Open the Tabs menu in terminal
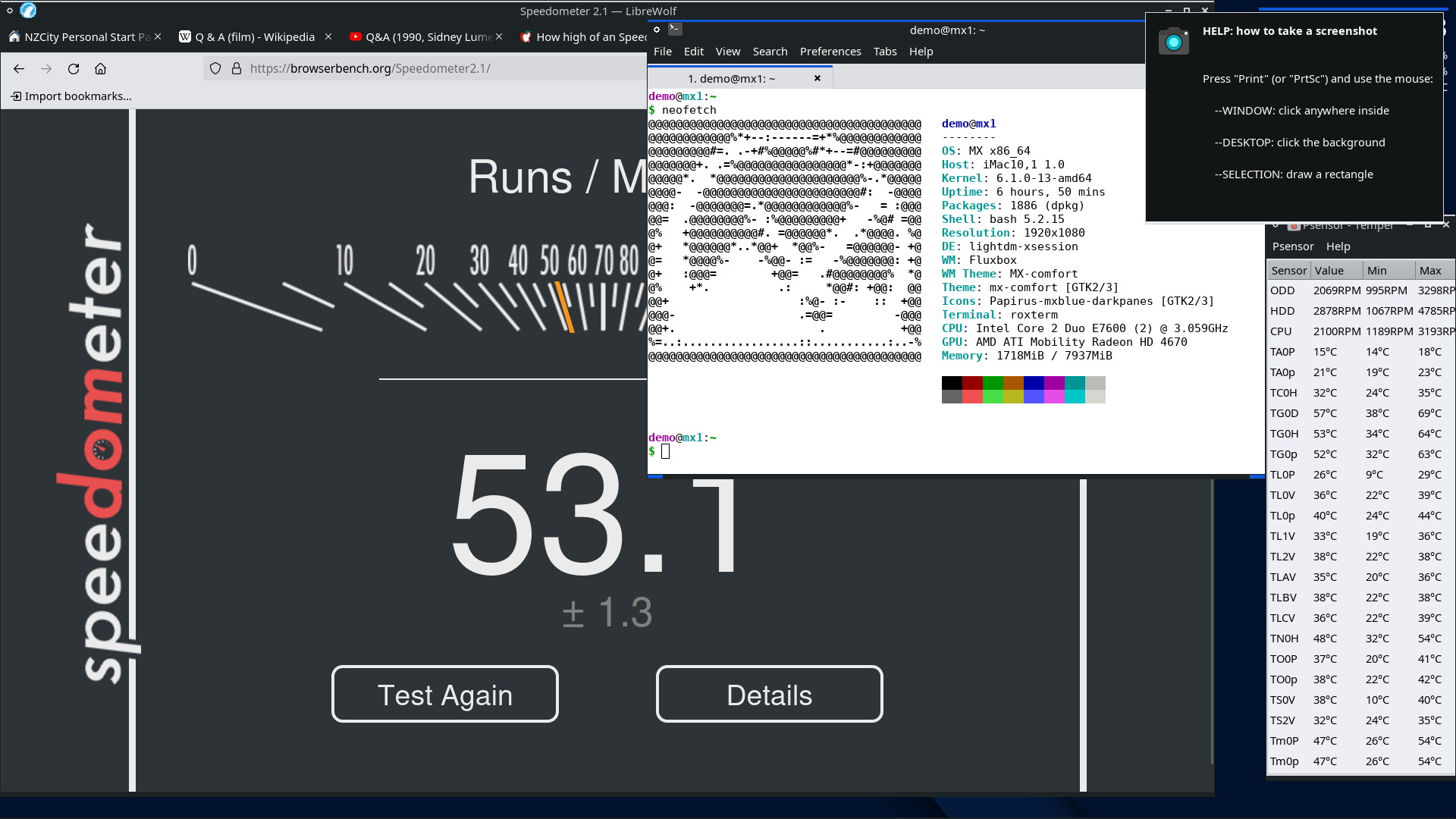1456x819 pixels. pos(884,52)
